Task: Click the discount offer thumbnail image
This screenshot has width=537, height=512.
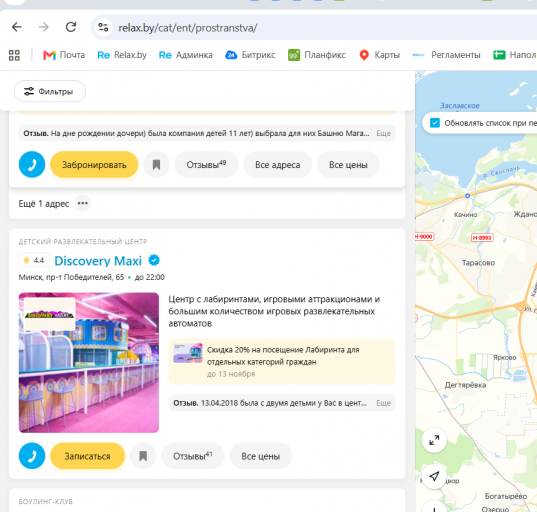Action: [188, 353]
